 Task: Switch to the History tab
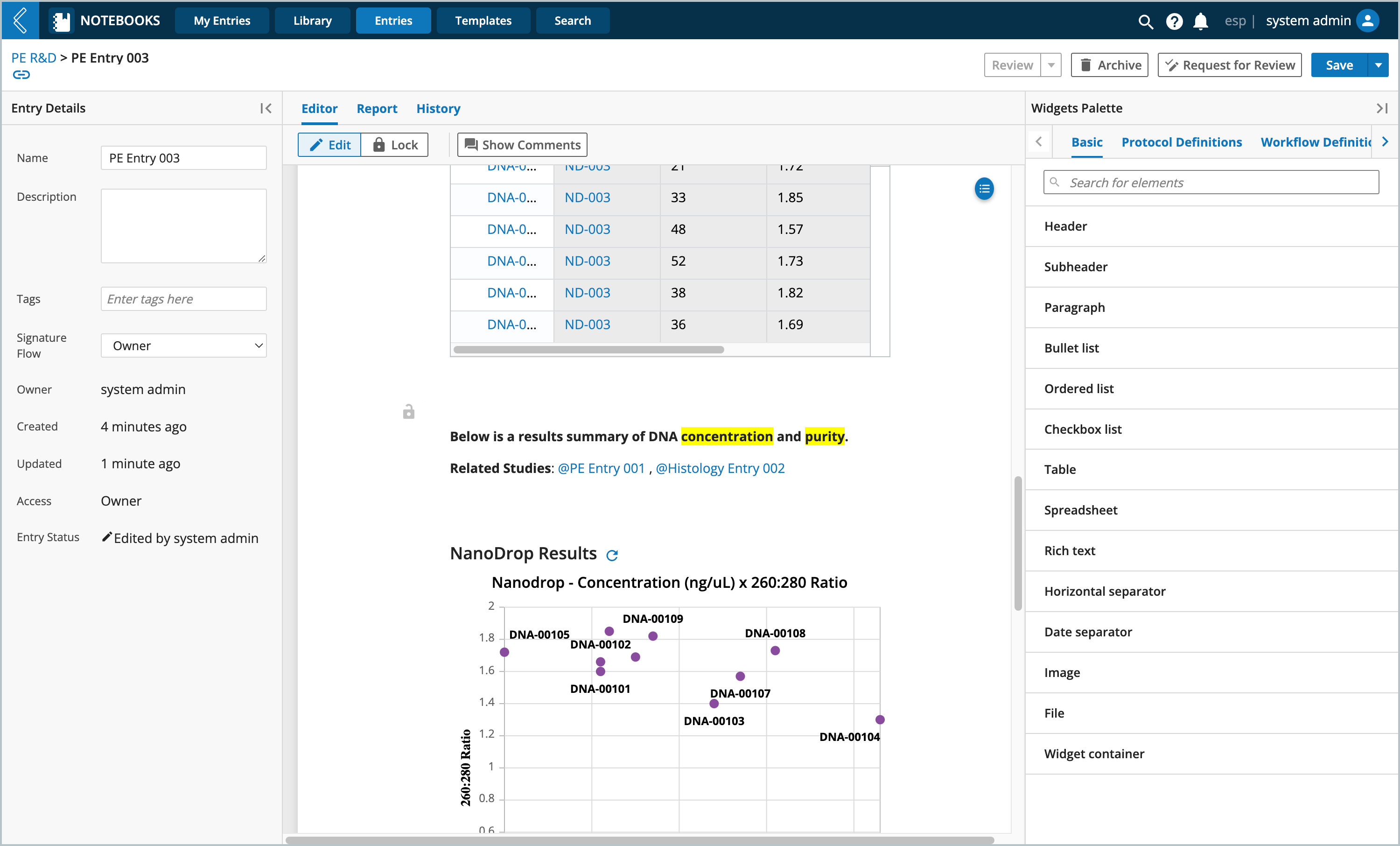438,108
